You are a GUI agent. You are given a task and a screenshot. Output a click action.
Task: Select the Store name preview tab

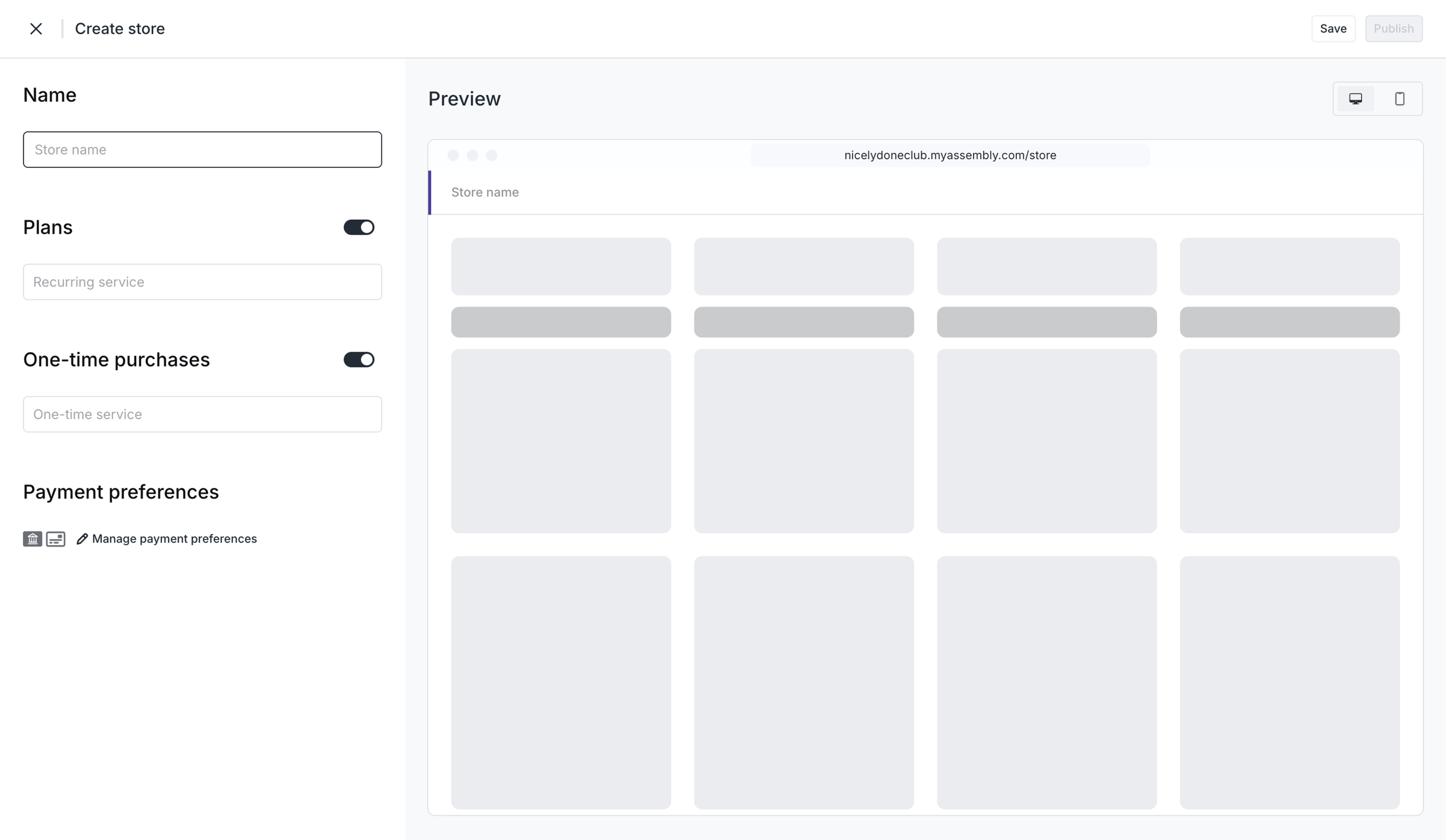click(x=485, y=192)
